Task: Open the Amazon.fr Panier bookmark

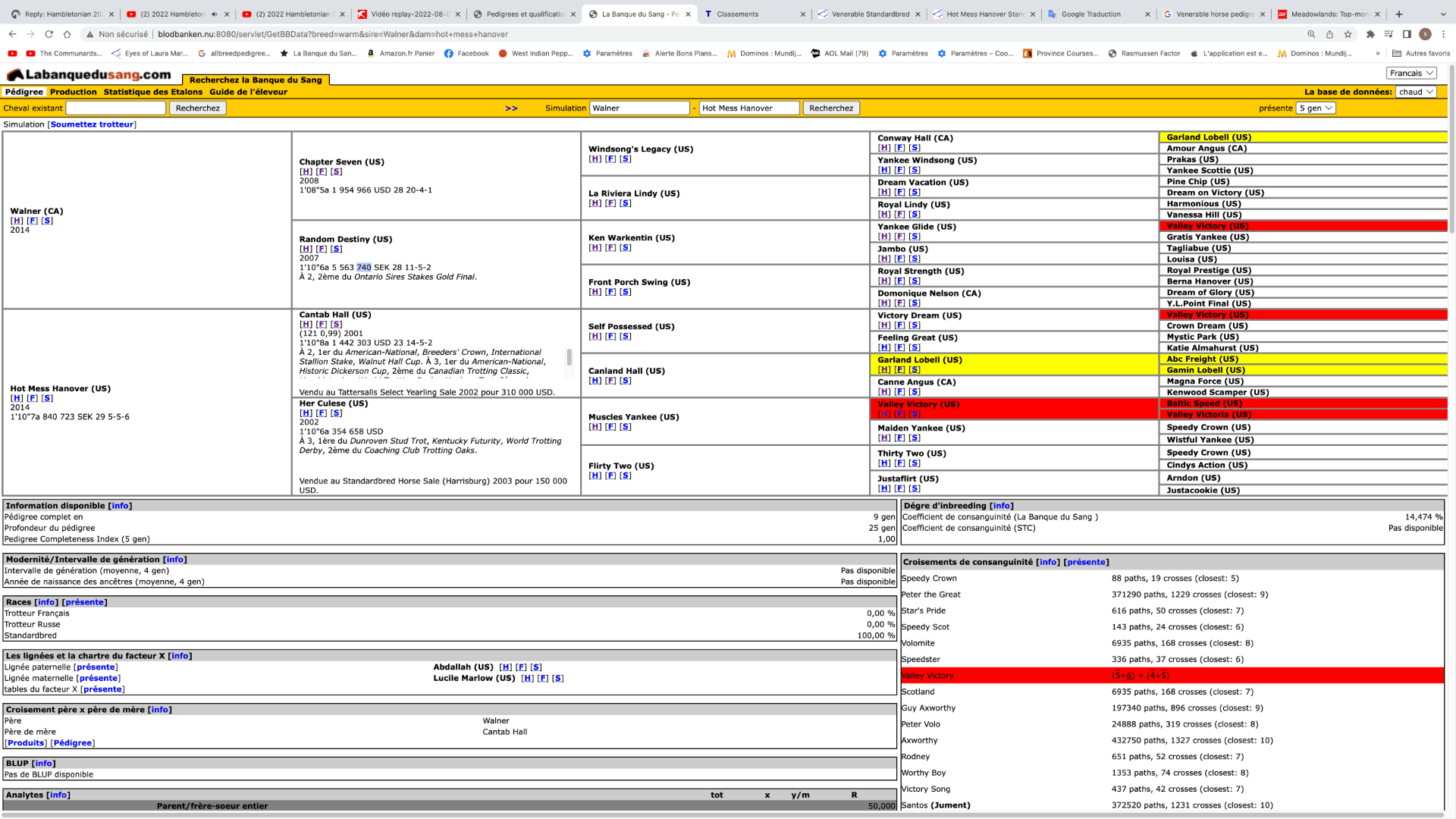Action: [x=401, y=53]
